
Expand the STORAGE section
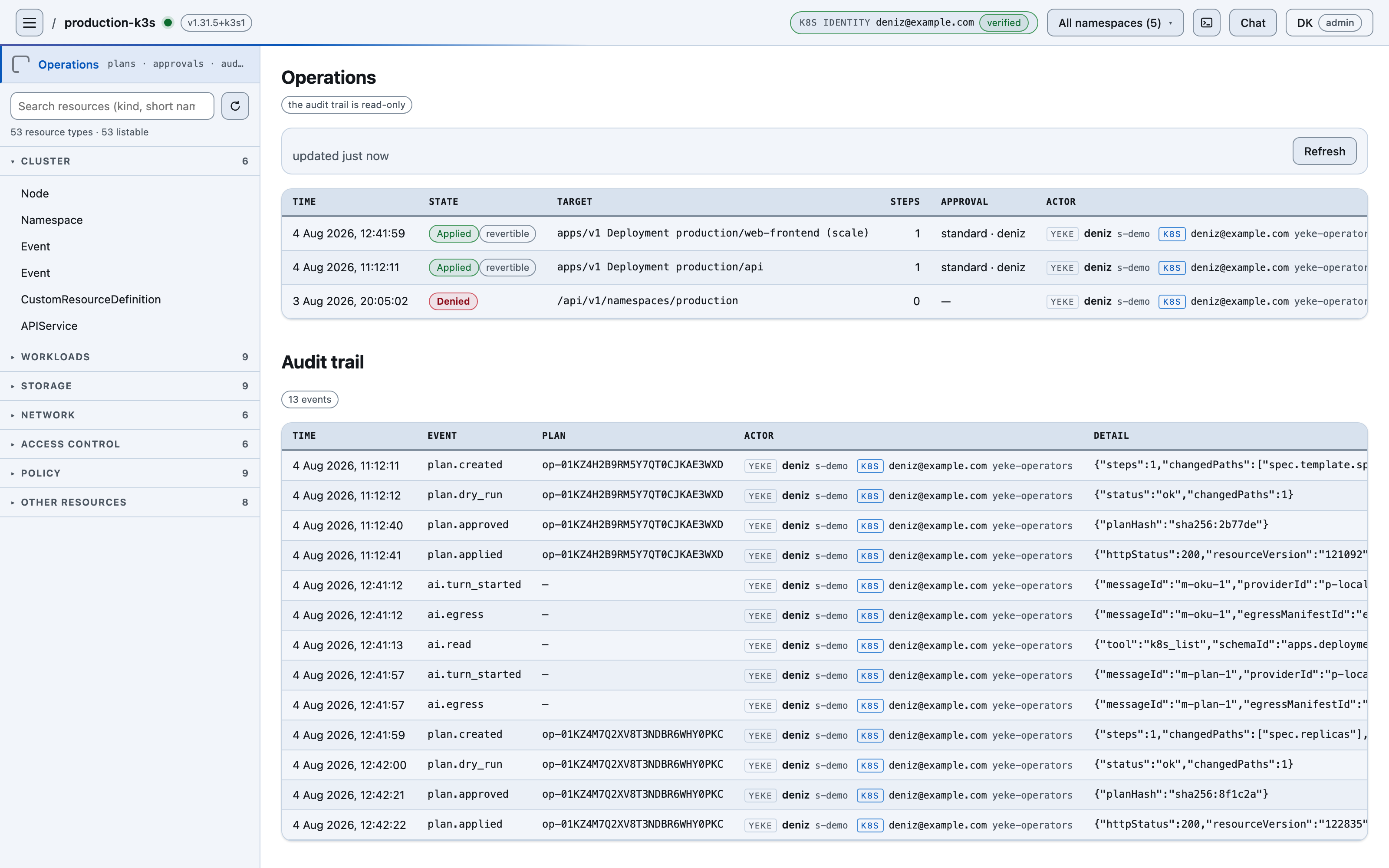130,386
